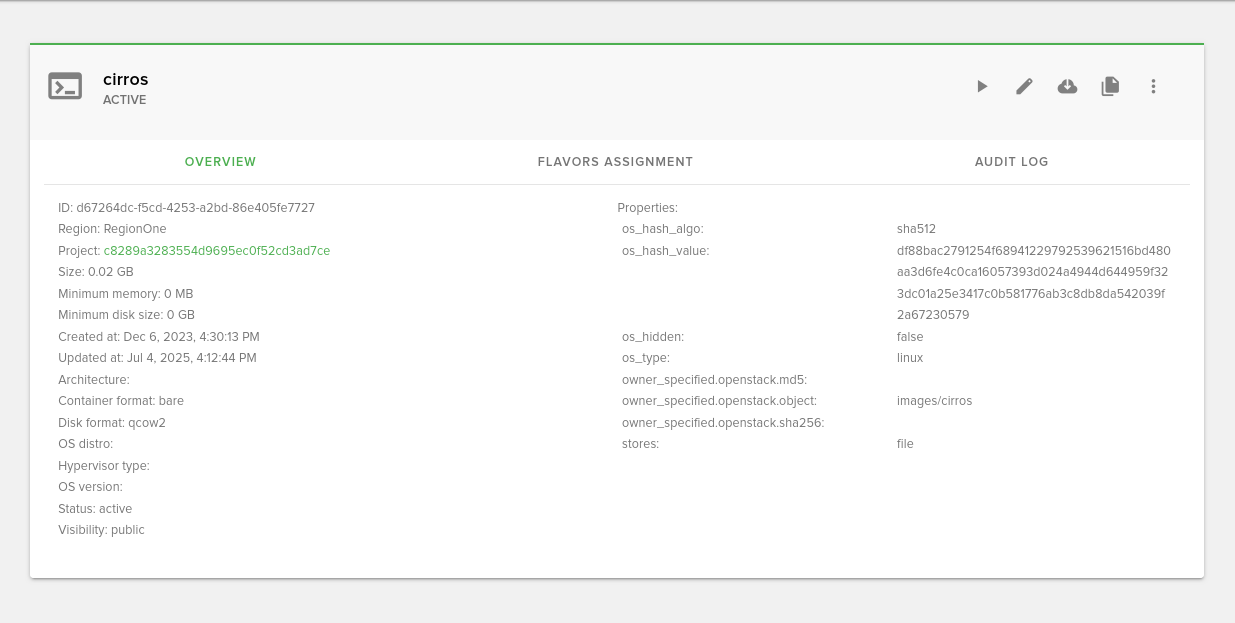This screenshot has height=623, width=1235.
Task: Click the Region RegionOne line
Action: [112, 229]
